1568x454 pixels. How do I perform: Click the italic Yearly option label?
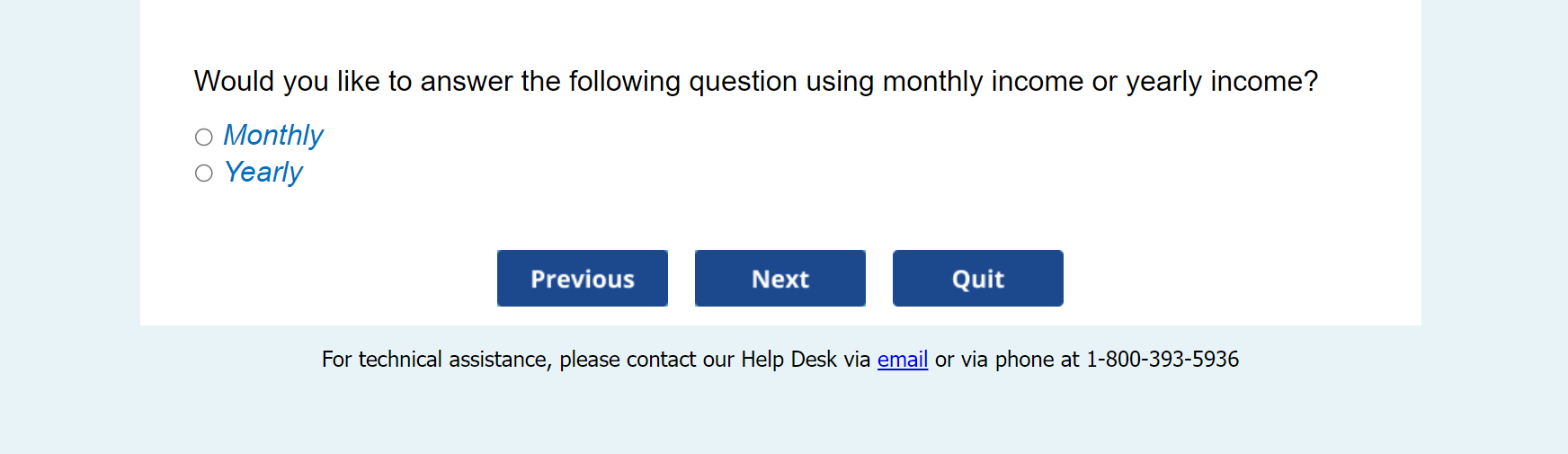tap(263, 172)
